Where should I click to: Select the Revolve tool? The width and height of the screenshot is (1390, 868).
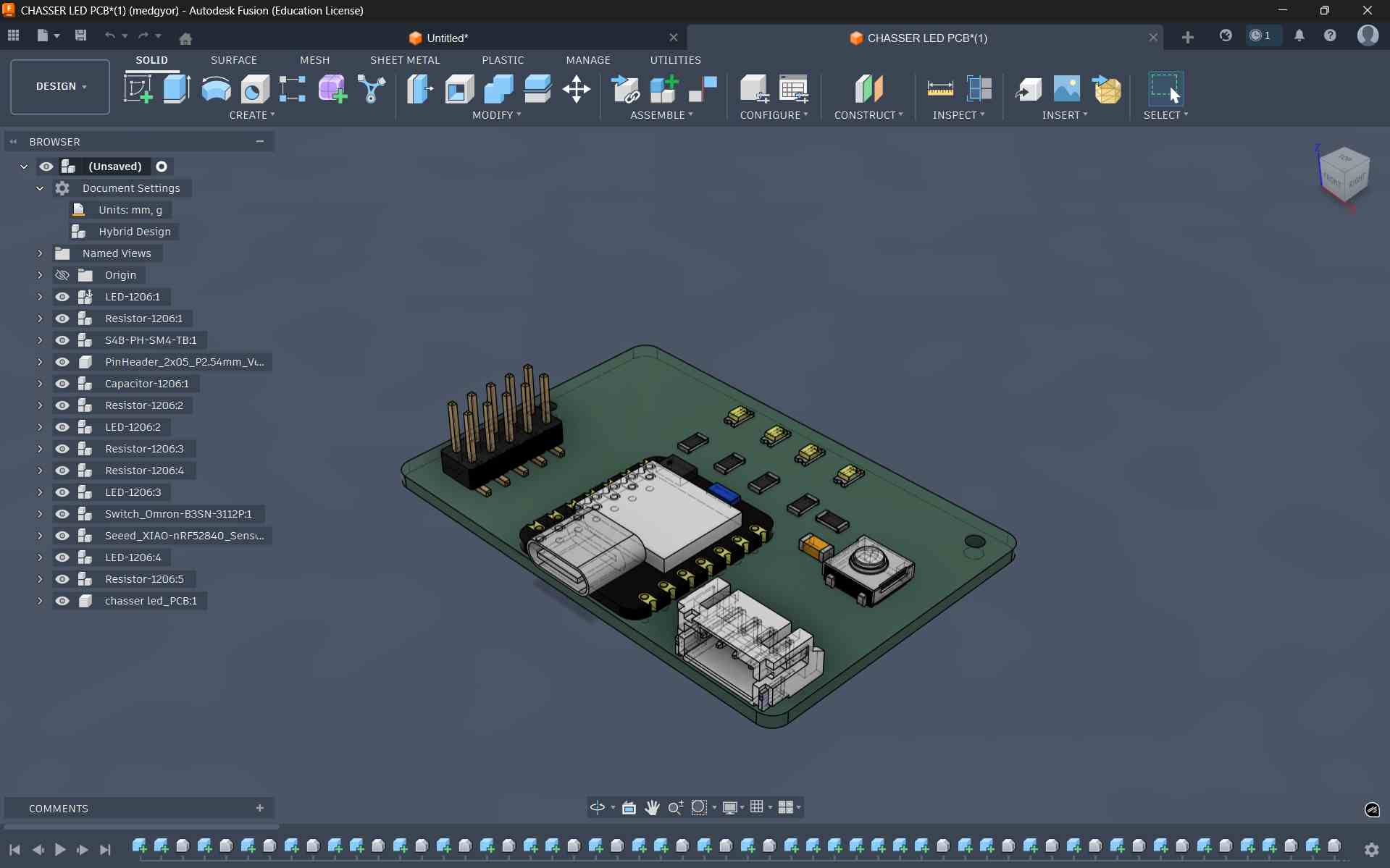[x=216, y=89]
